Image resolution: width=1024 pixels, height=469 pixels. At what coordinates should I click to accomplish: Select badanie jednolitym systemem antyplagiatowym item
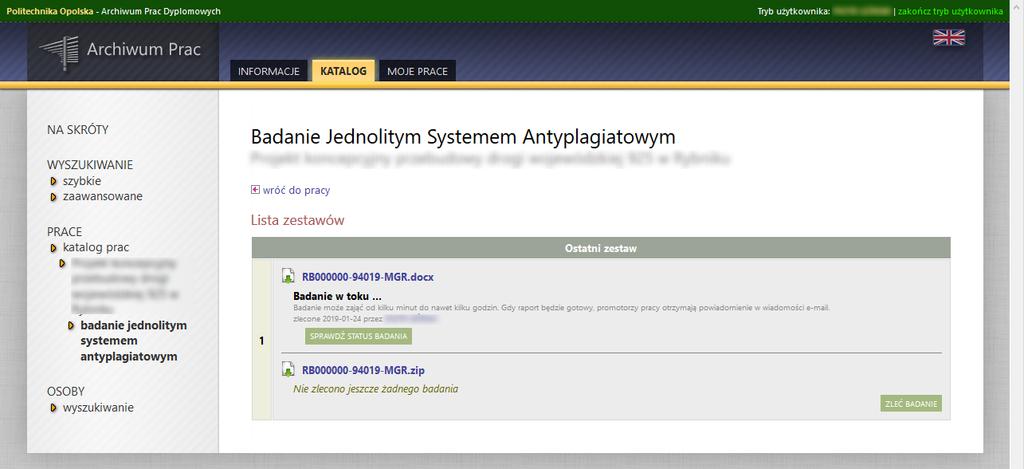click(x=134, y=341)
